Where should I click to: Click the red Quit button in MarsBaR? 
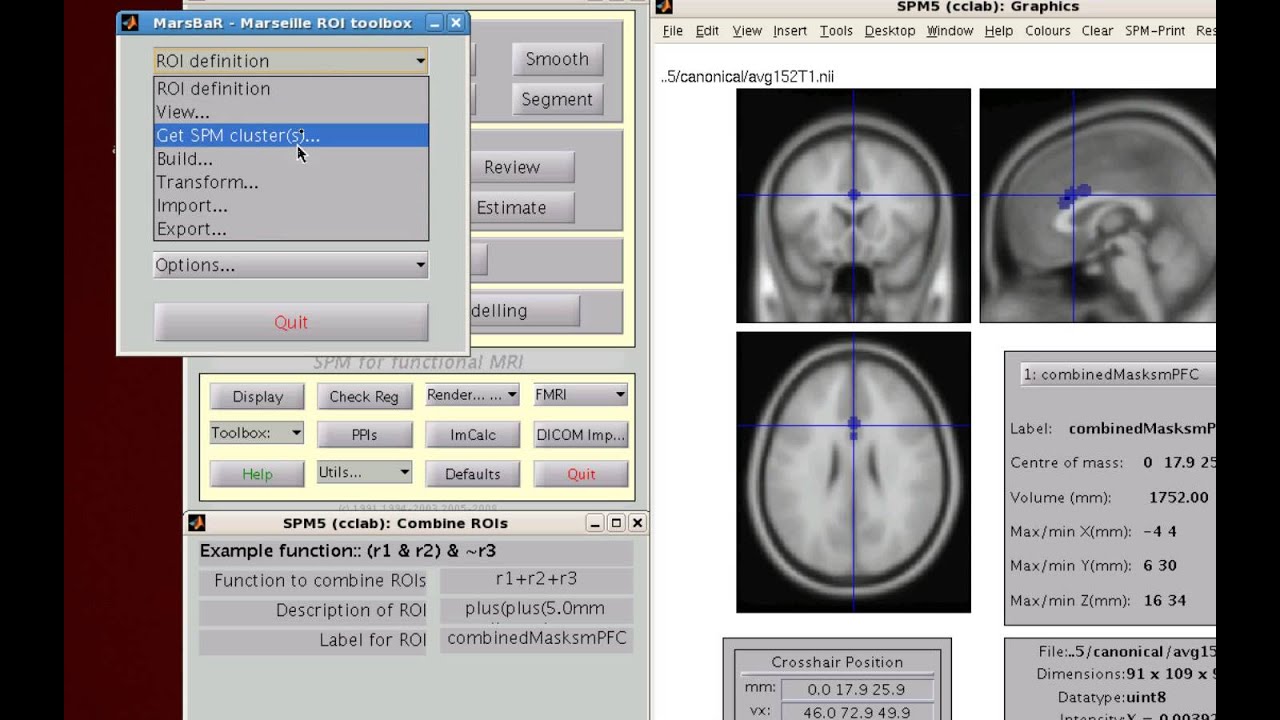291,322
